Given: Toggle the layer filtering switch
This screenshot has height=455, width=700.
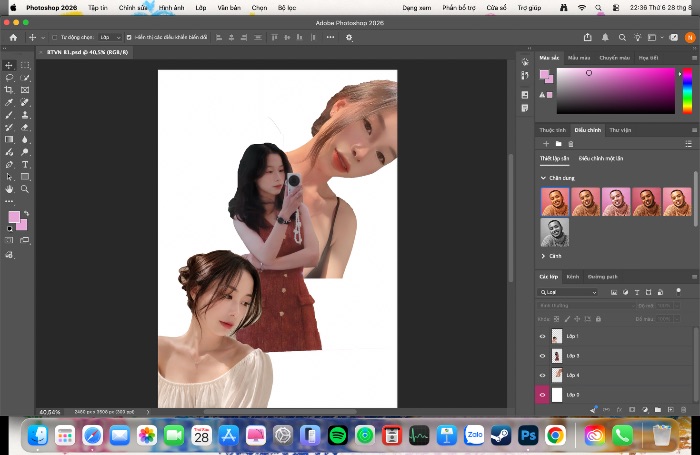Looking at the screenshot, I should (x=678, y=292).
